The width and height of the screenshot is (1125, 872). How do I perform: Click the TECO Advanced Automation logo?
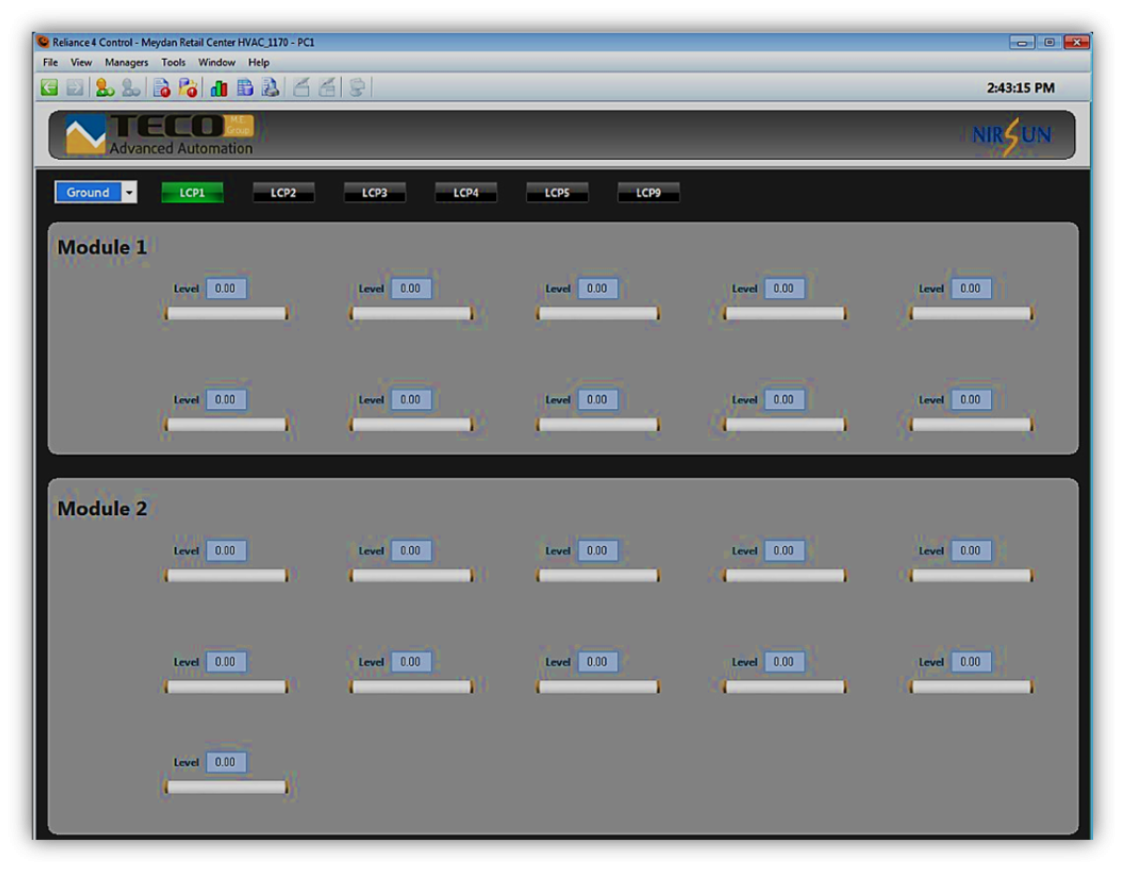pyautogui.click(x=160, y=135)
